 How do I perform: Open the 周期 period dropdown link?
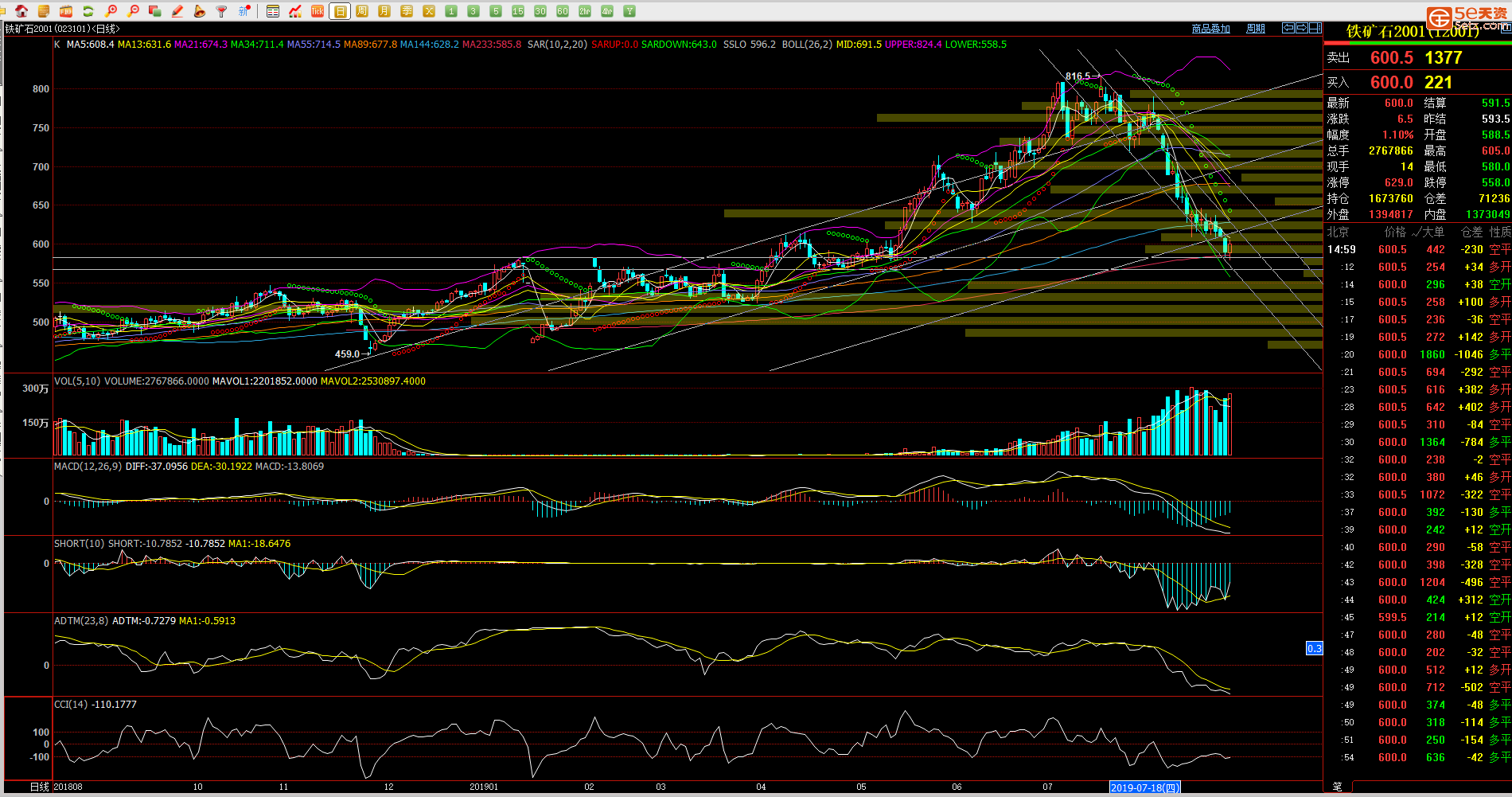1255,29
